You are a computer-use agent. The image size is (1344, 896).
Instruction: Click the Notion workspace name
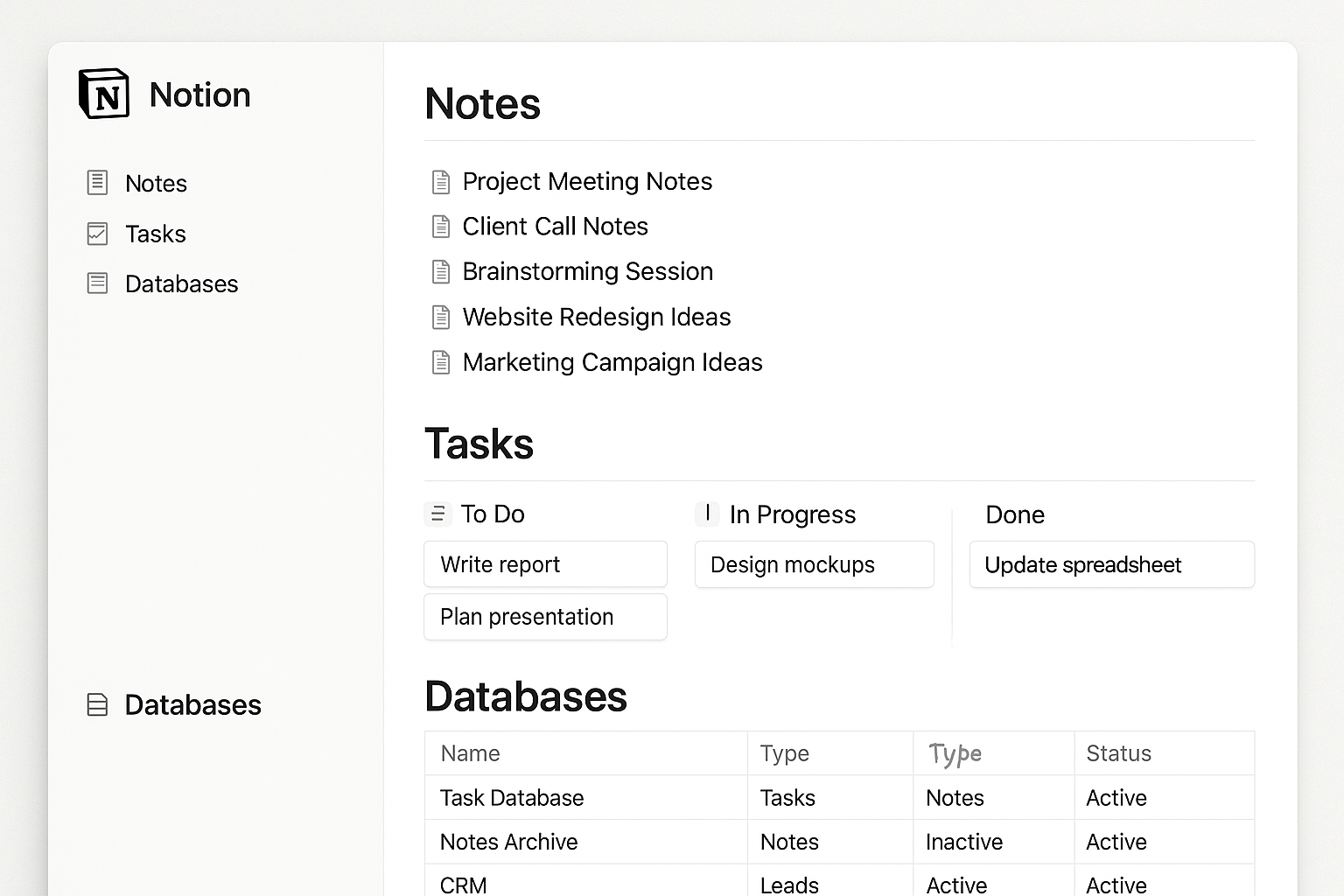(199, 94)
